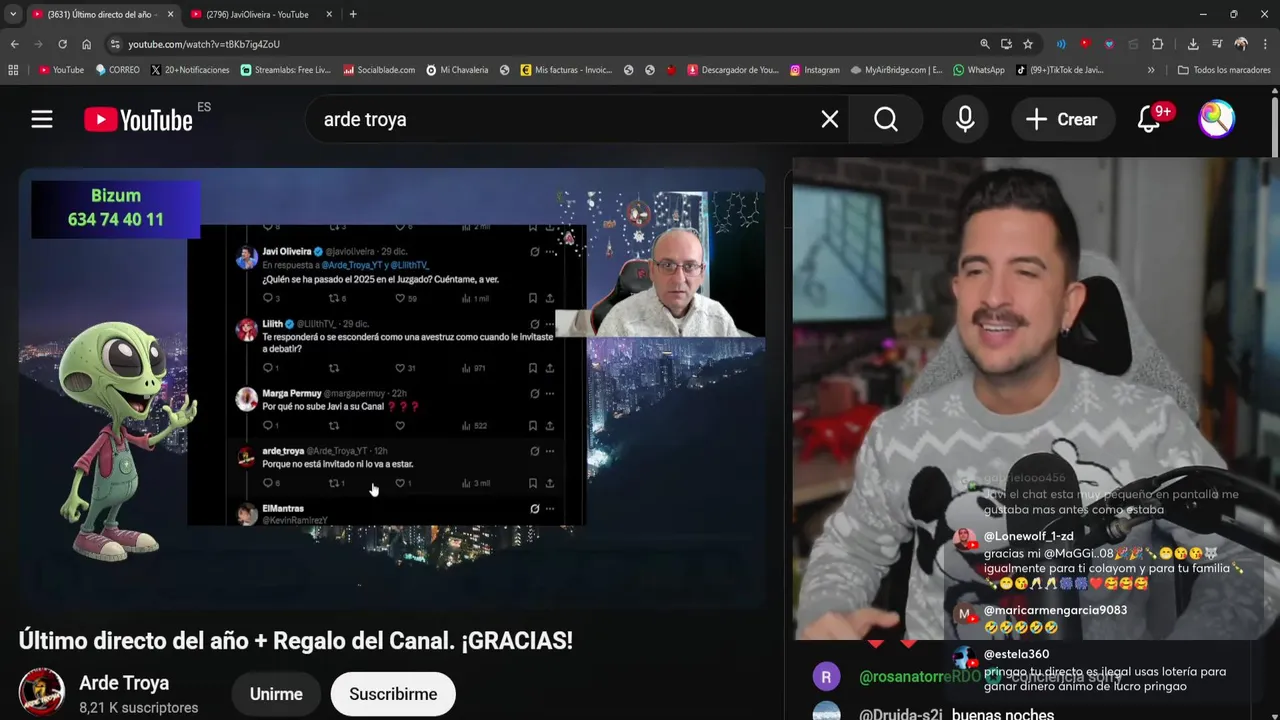Viewport: 1280px width, 720px height.
Task: Open site information icon in address bar
Action: click(115, 44)
